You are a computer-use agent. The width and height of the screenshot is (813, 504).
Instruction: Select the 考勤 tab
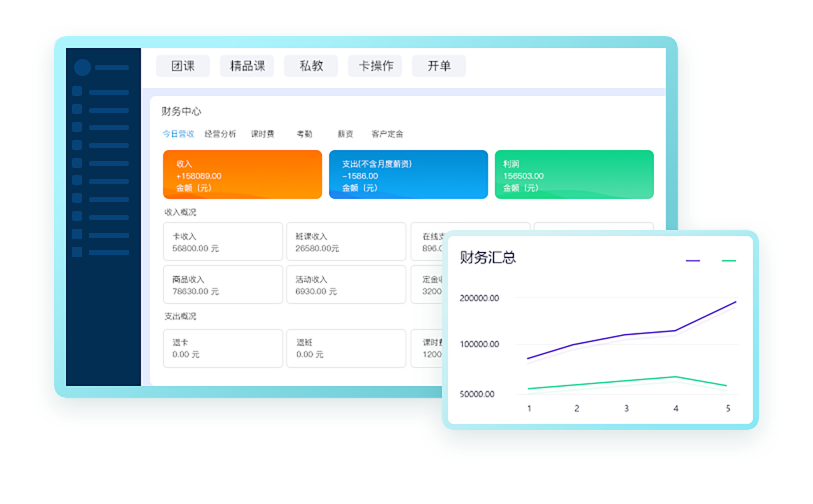tap(304, 134)
